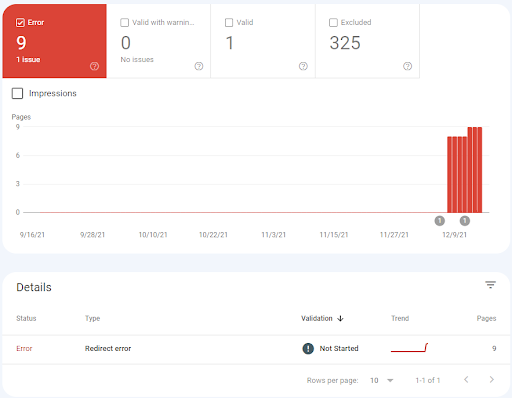Click the second chart annotation marker near 12/9/21
Image resolution: width=512 pixels, height=398 pixels.
pos(465,221)
